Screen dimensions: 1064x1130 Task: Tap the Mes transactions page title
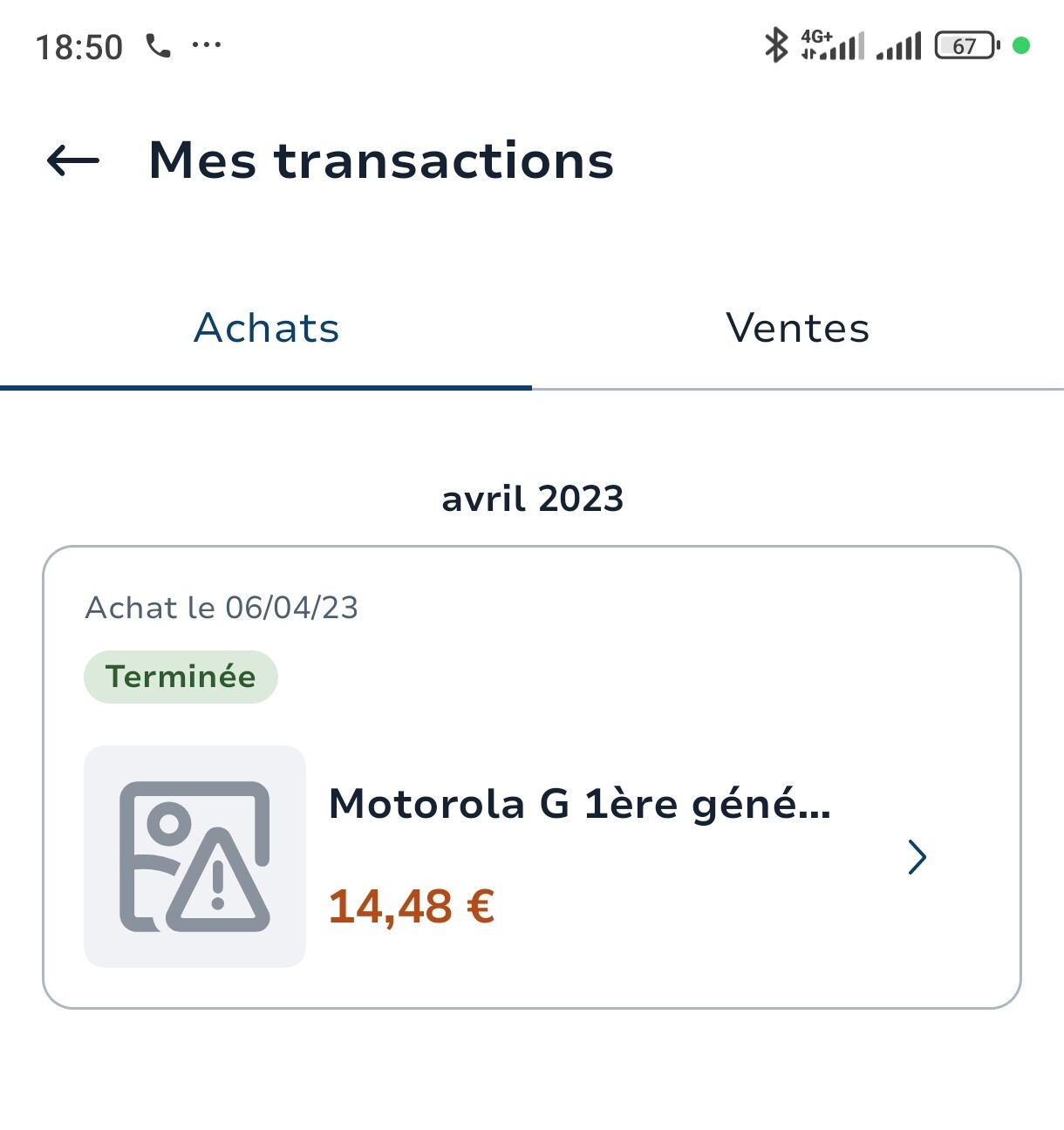381,160
